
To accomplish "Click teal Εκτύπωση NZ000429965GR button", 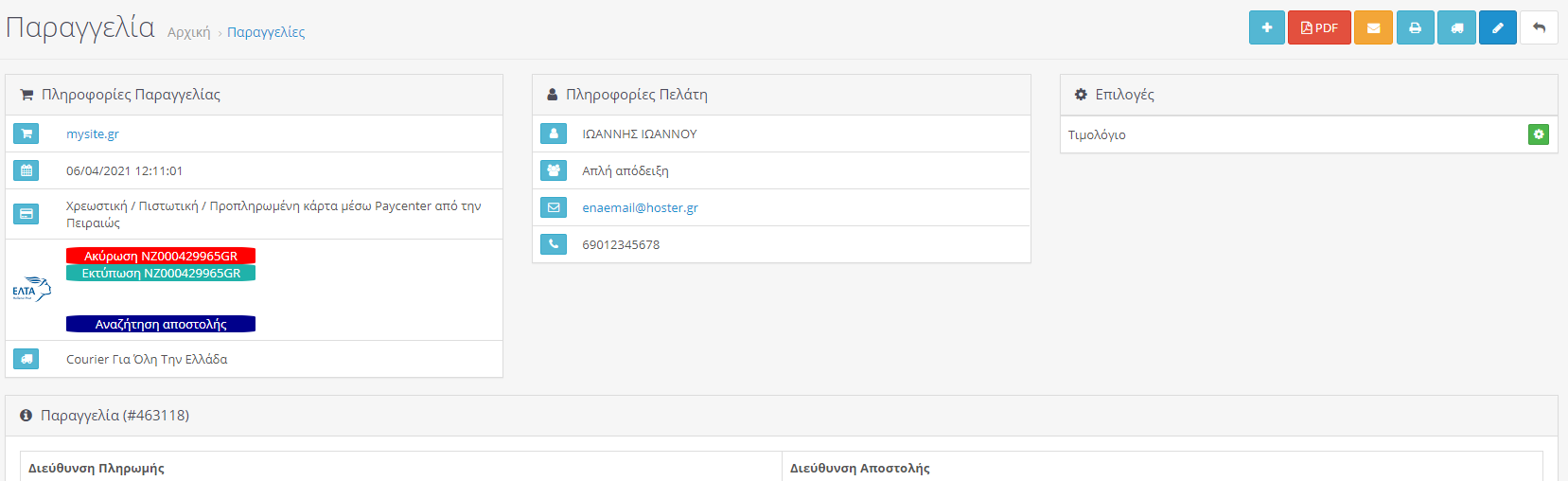I will coord(161,273).
